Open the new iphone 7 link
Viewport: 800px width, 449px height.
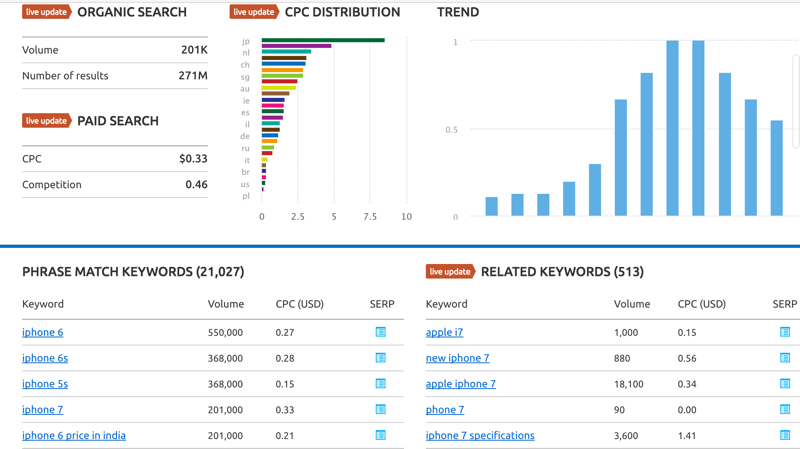point(458,358)
